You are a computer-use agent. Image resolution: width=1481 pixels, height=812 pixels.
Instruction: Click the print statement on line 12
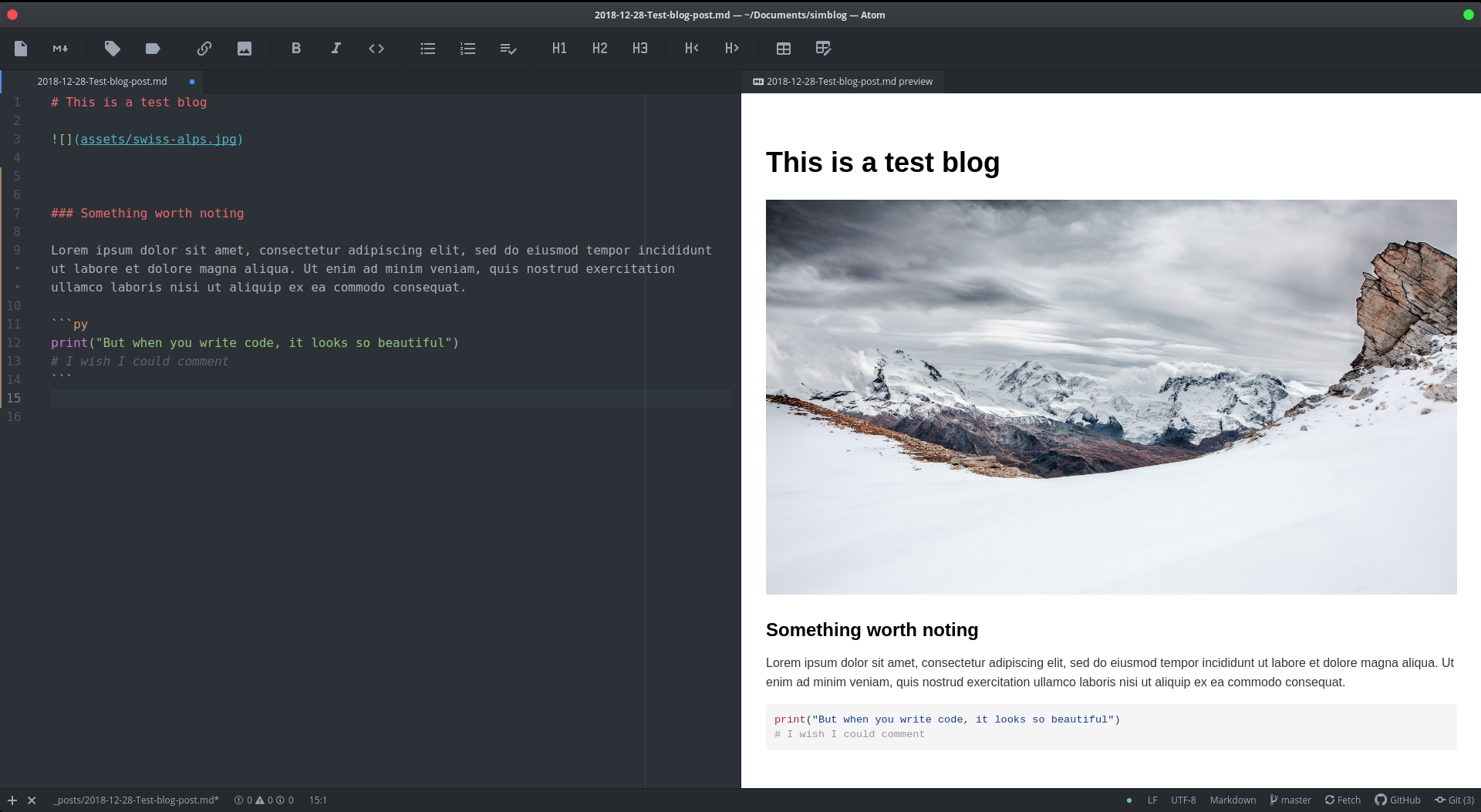(255, 343)
